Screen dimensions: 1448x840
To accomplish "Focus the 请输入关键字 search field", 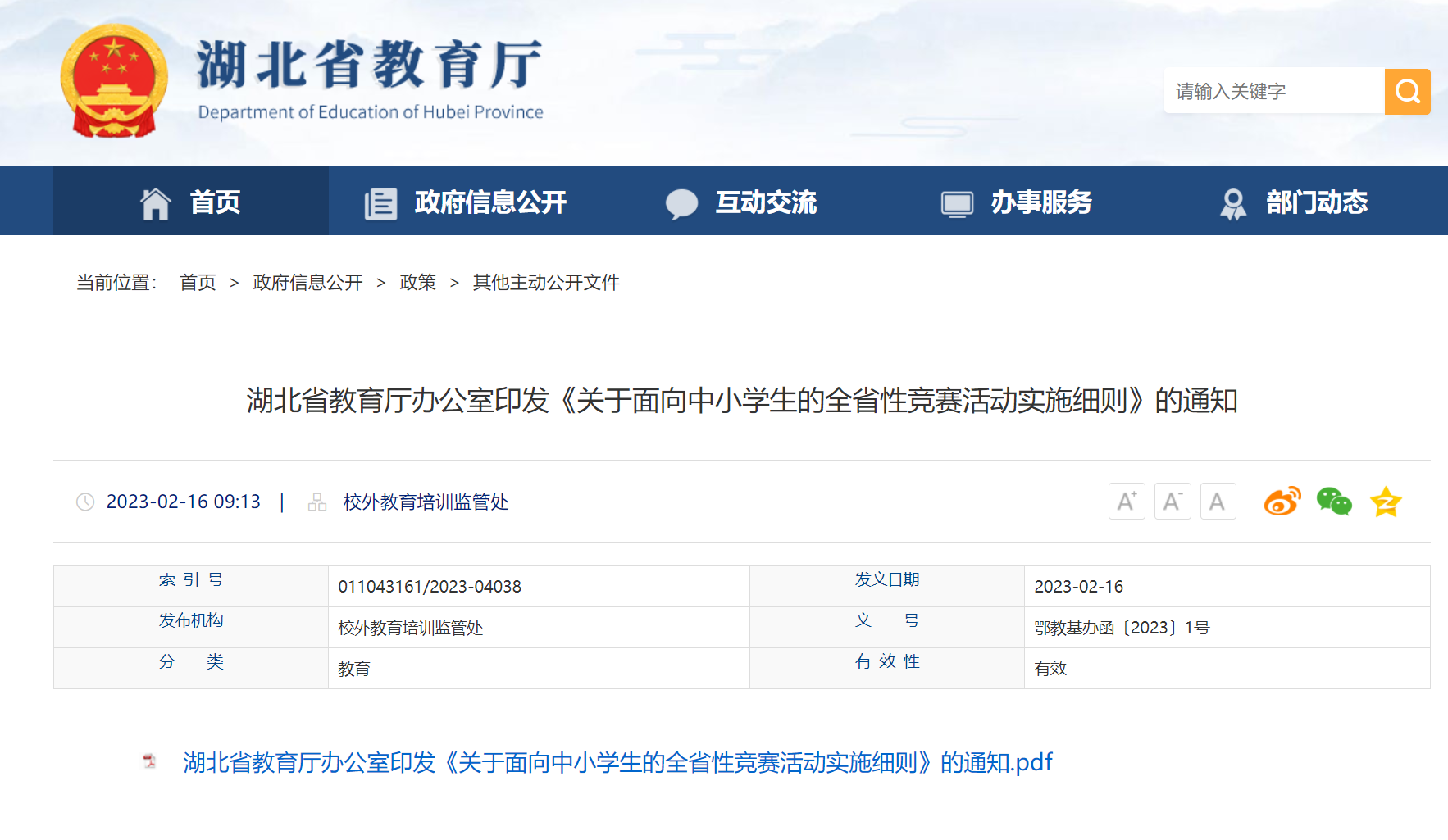I will click(x=1274, y=91).
